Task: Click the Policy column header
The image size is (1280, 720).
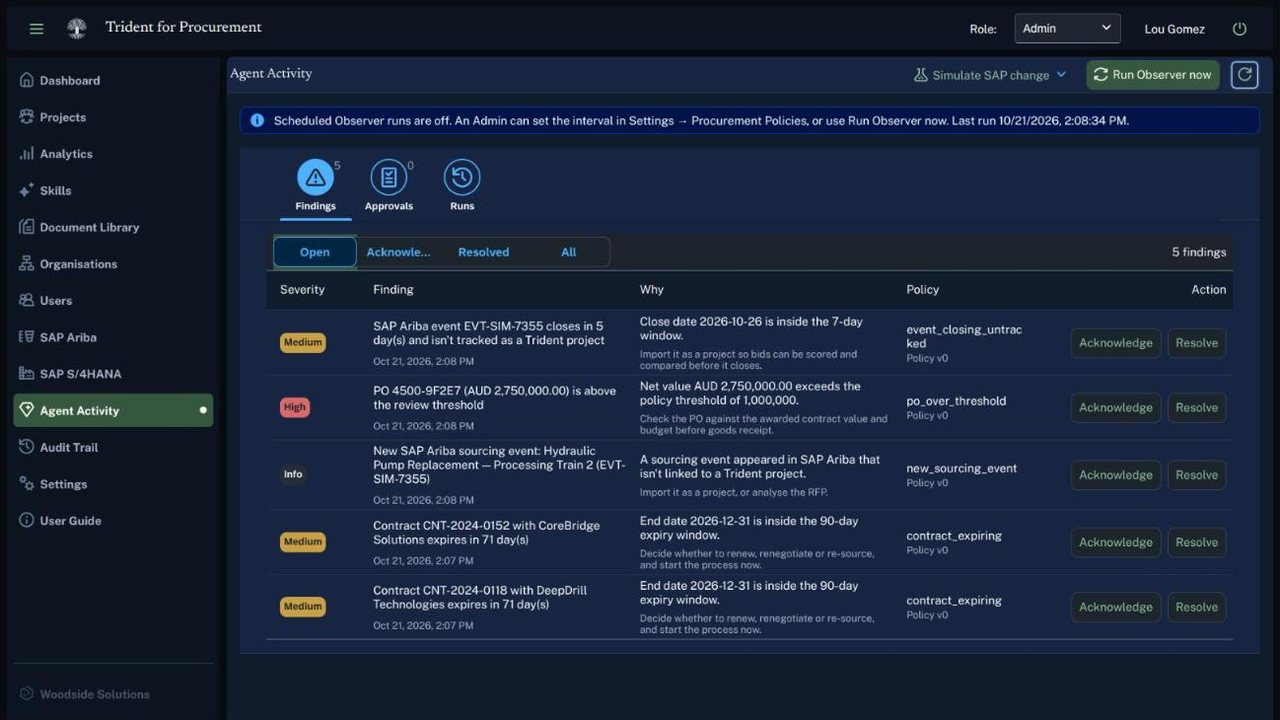Action: tap(923, 290)
